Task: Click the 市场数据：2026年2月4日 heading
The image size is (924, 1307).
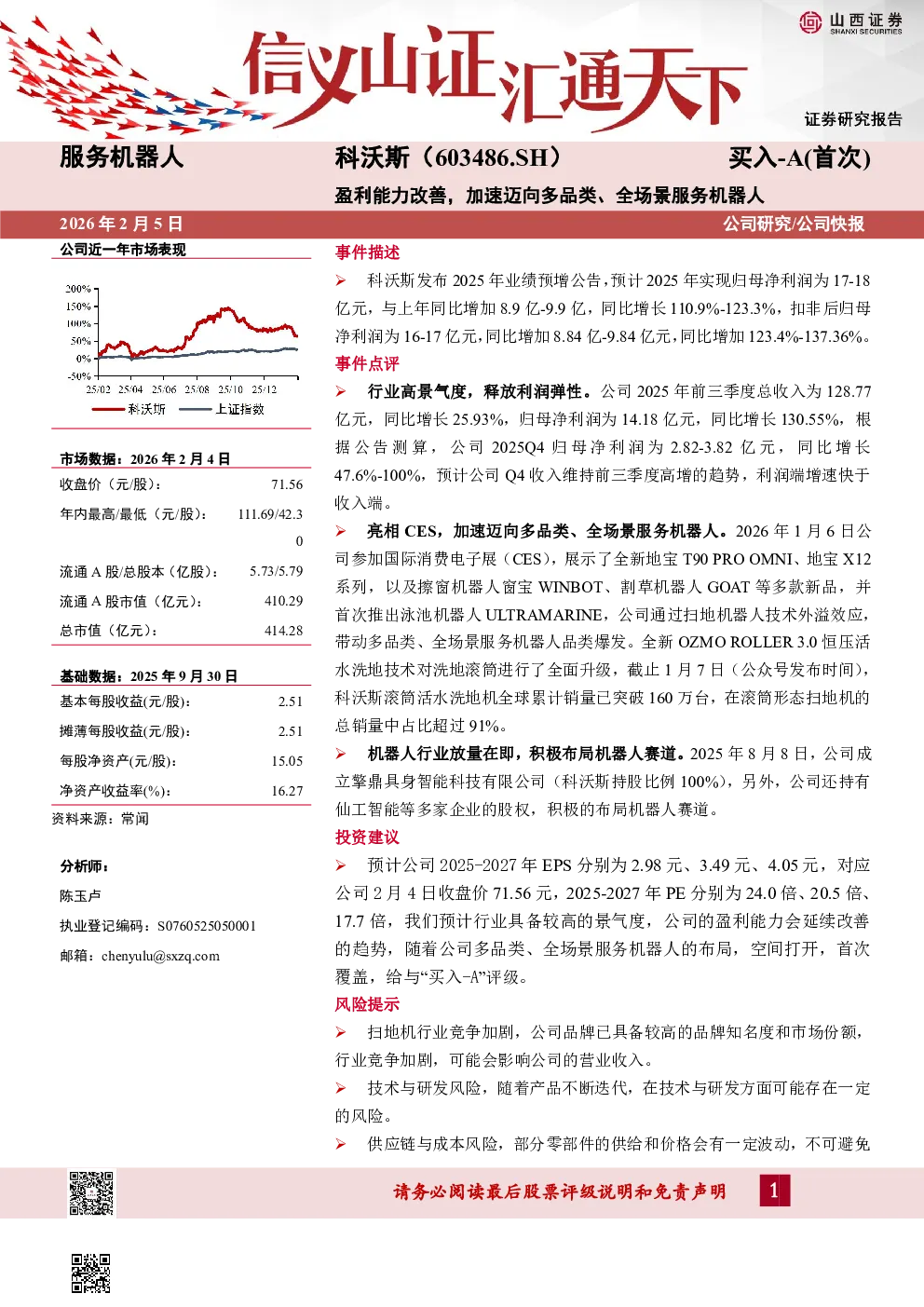Action: 144,459
